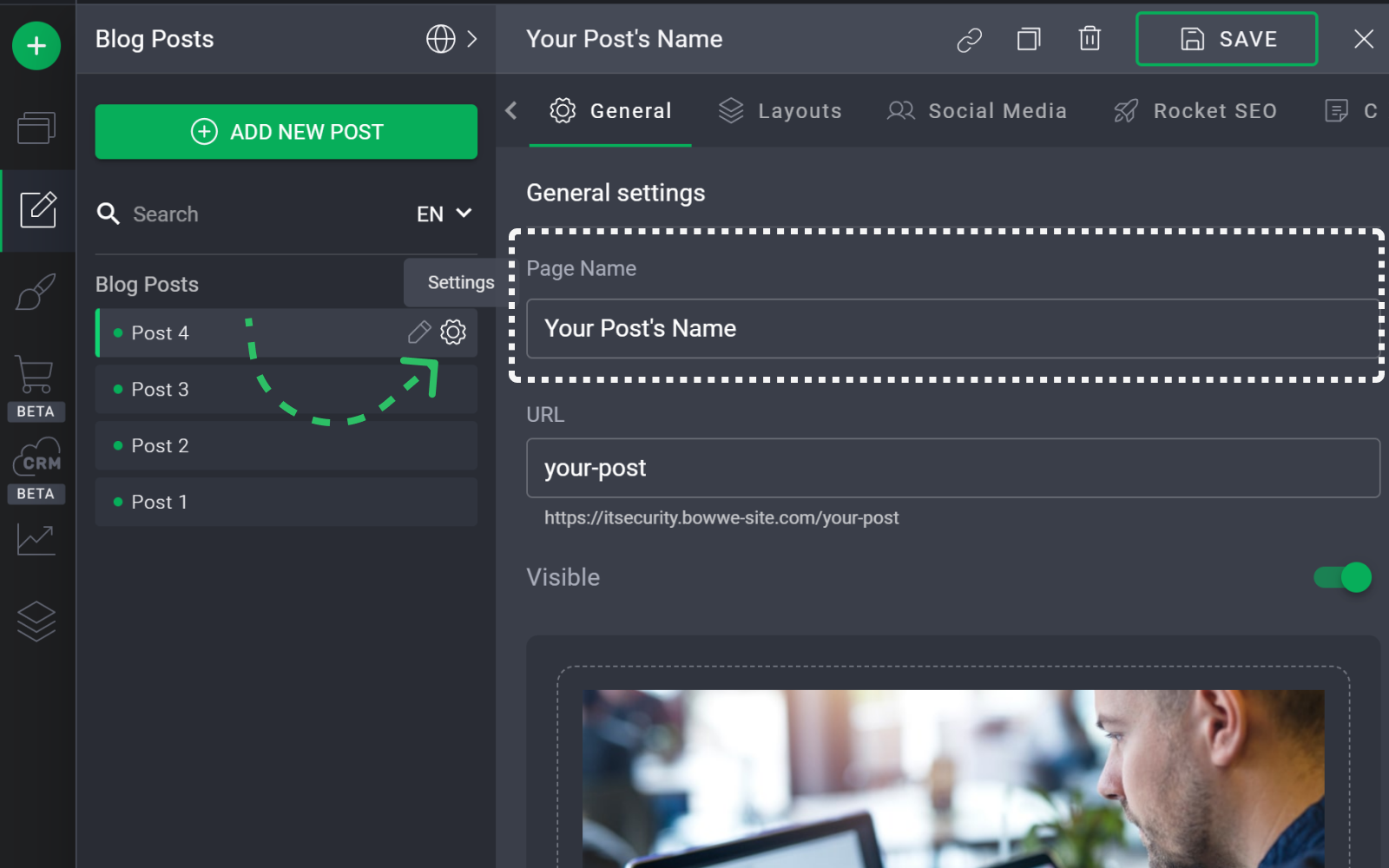This screenshot has width=1389, height=868.
Task: Toggle the Visible switch
Action: click(x=1342, y=577)
